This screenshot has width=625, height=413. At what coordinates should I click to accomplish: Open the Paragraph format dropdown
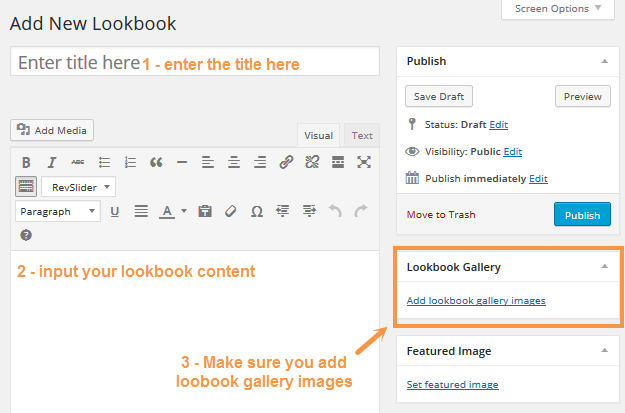click(58, 211)
